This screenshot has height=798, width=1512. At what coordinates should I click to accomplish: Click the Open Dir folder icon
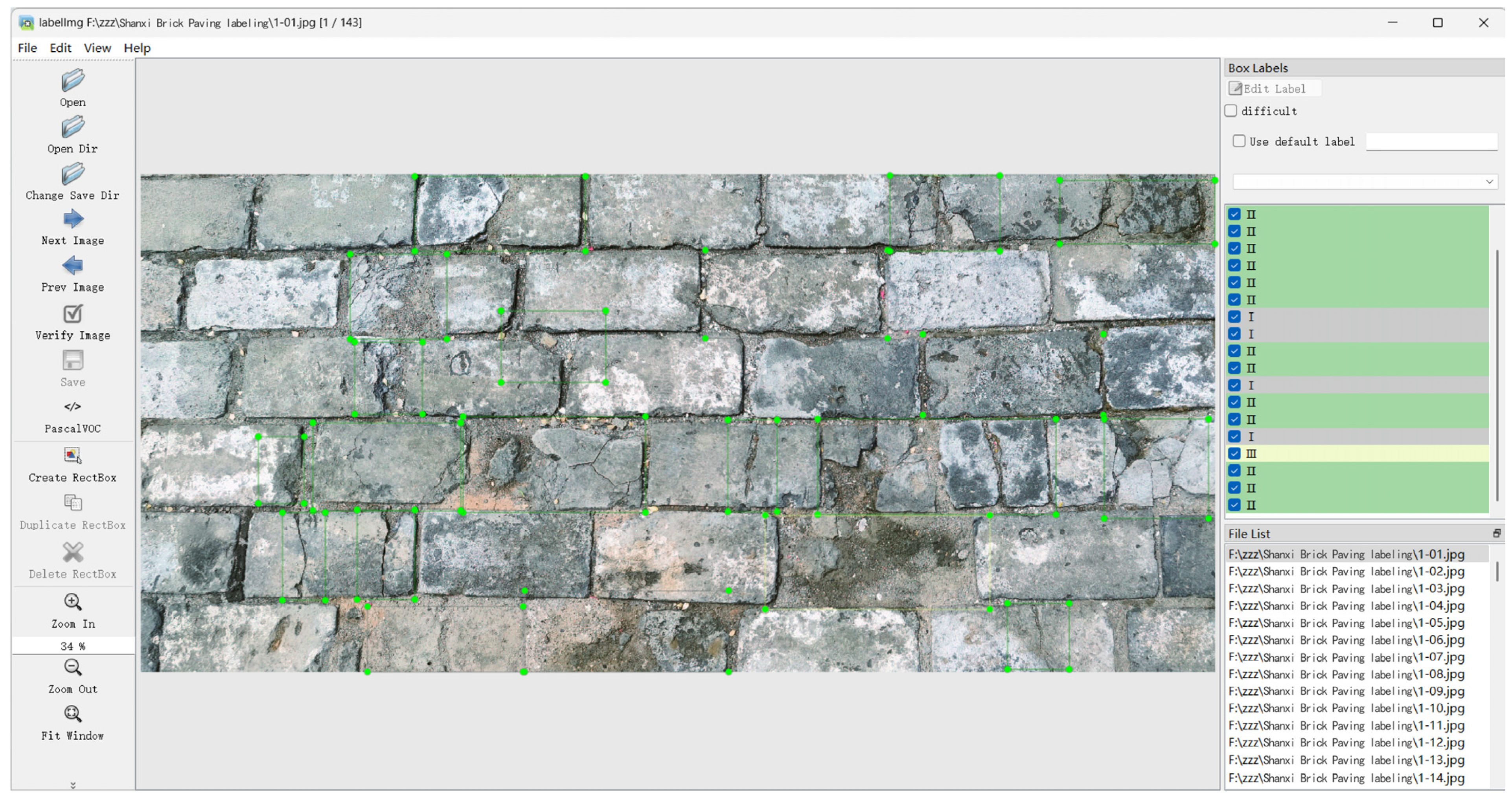(x=73, y=127)
